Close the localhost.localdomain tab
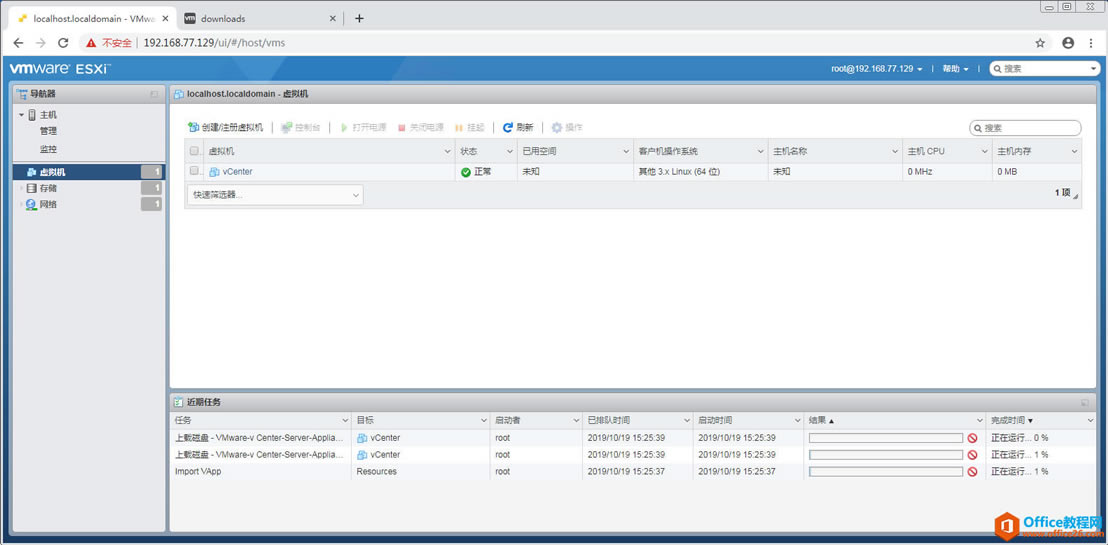Image resolution: width=1108 pixels, height=545 pixels. tap(165, 18)
